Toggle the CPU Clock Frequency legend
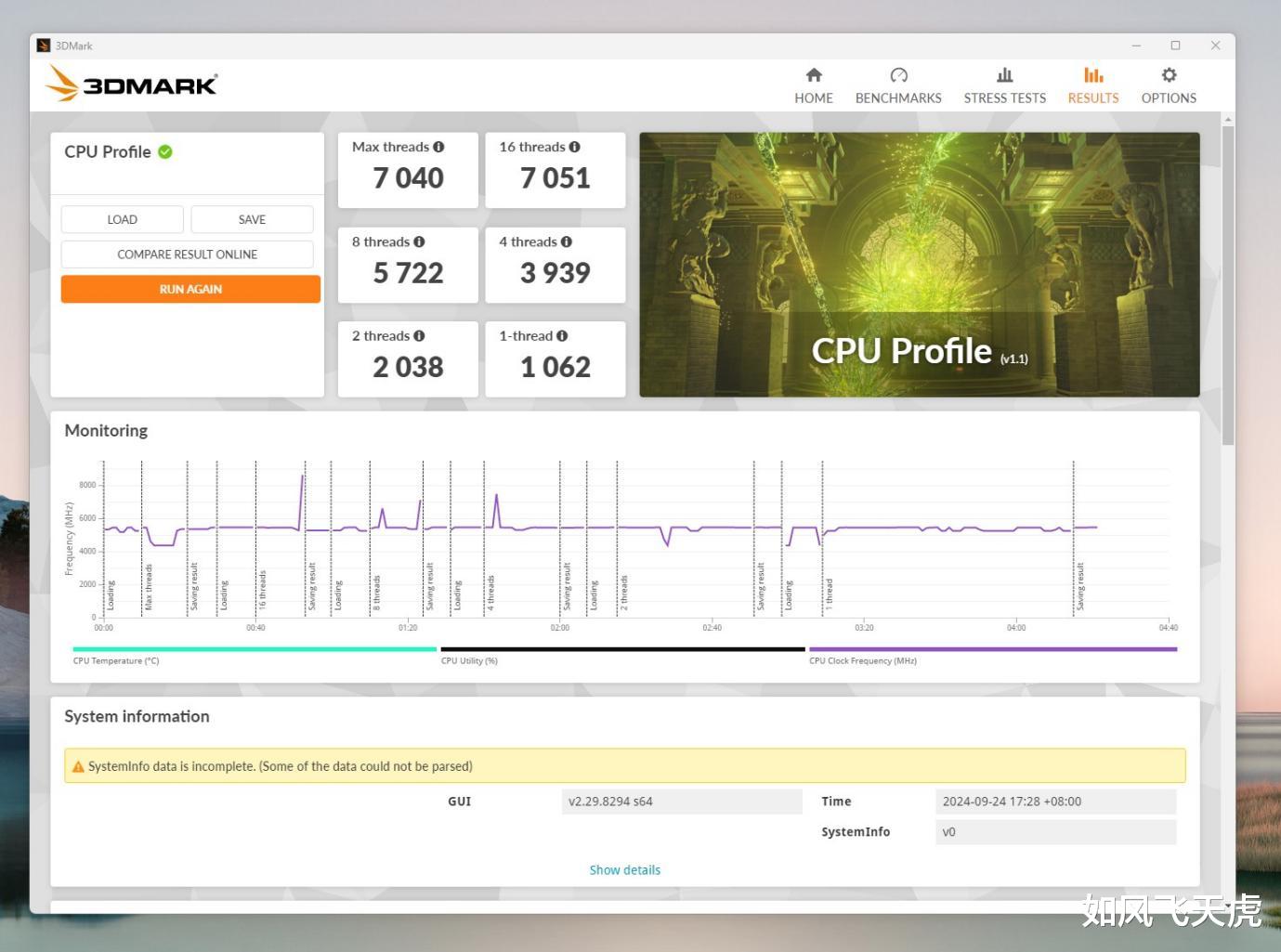1281x952 pixels. [x=864, y=660]
